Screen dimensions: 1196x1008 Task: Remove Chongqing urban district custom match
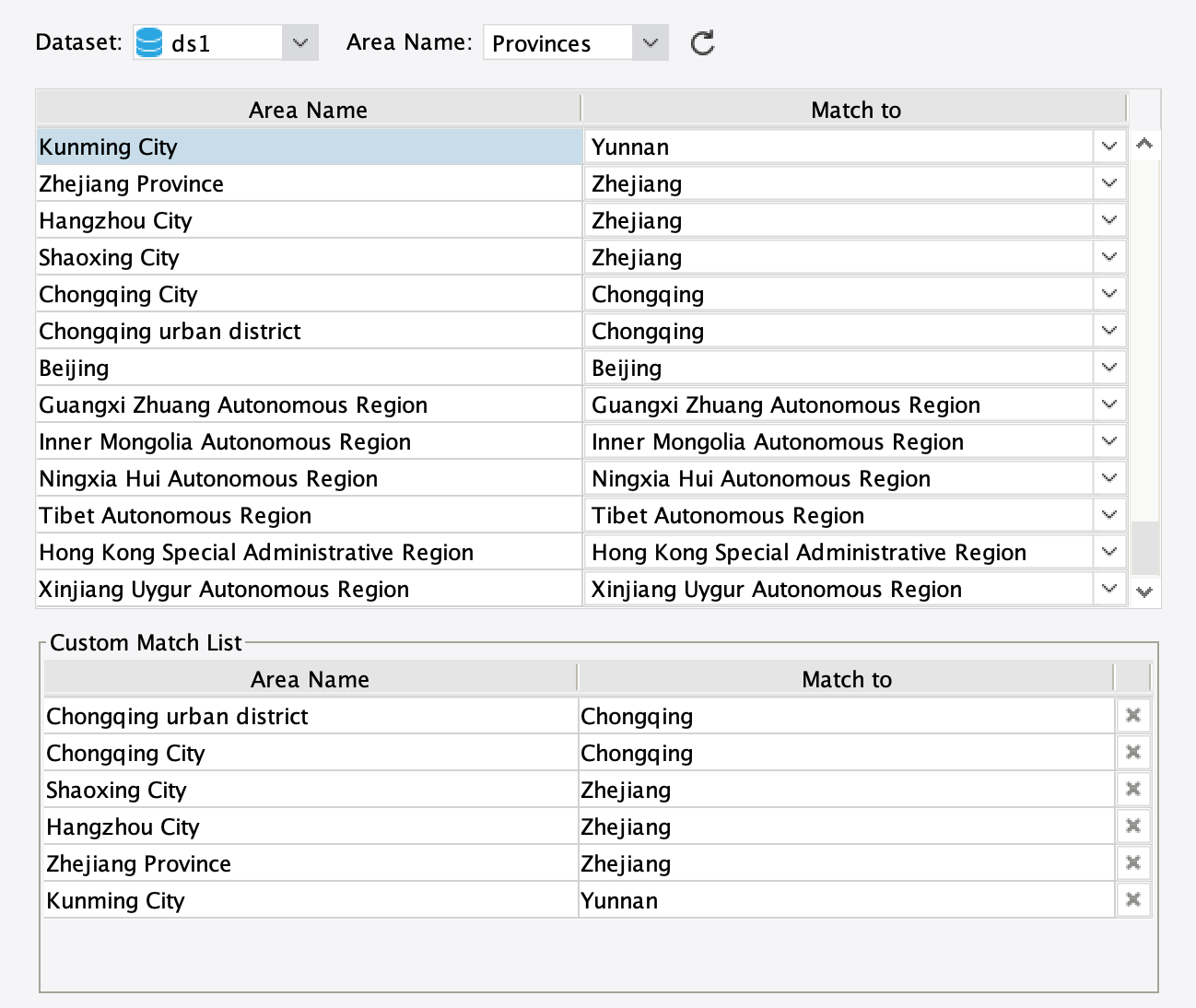tap(1133, 715)
